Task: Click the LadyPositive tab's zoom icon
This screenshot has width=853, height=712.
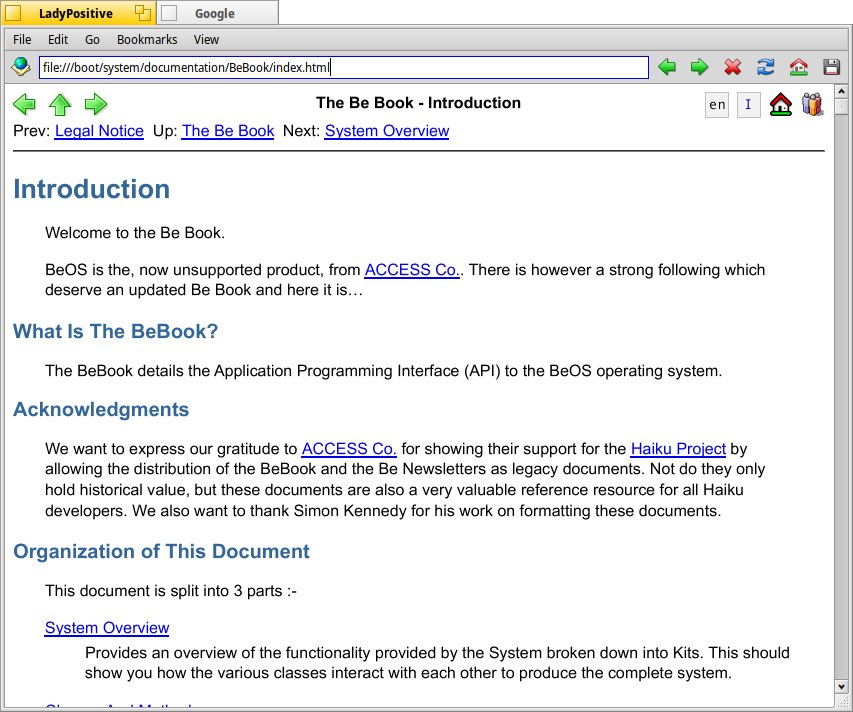Action: [x=143, y=13]
